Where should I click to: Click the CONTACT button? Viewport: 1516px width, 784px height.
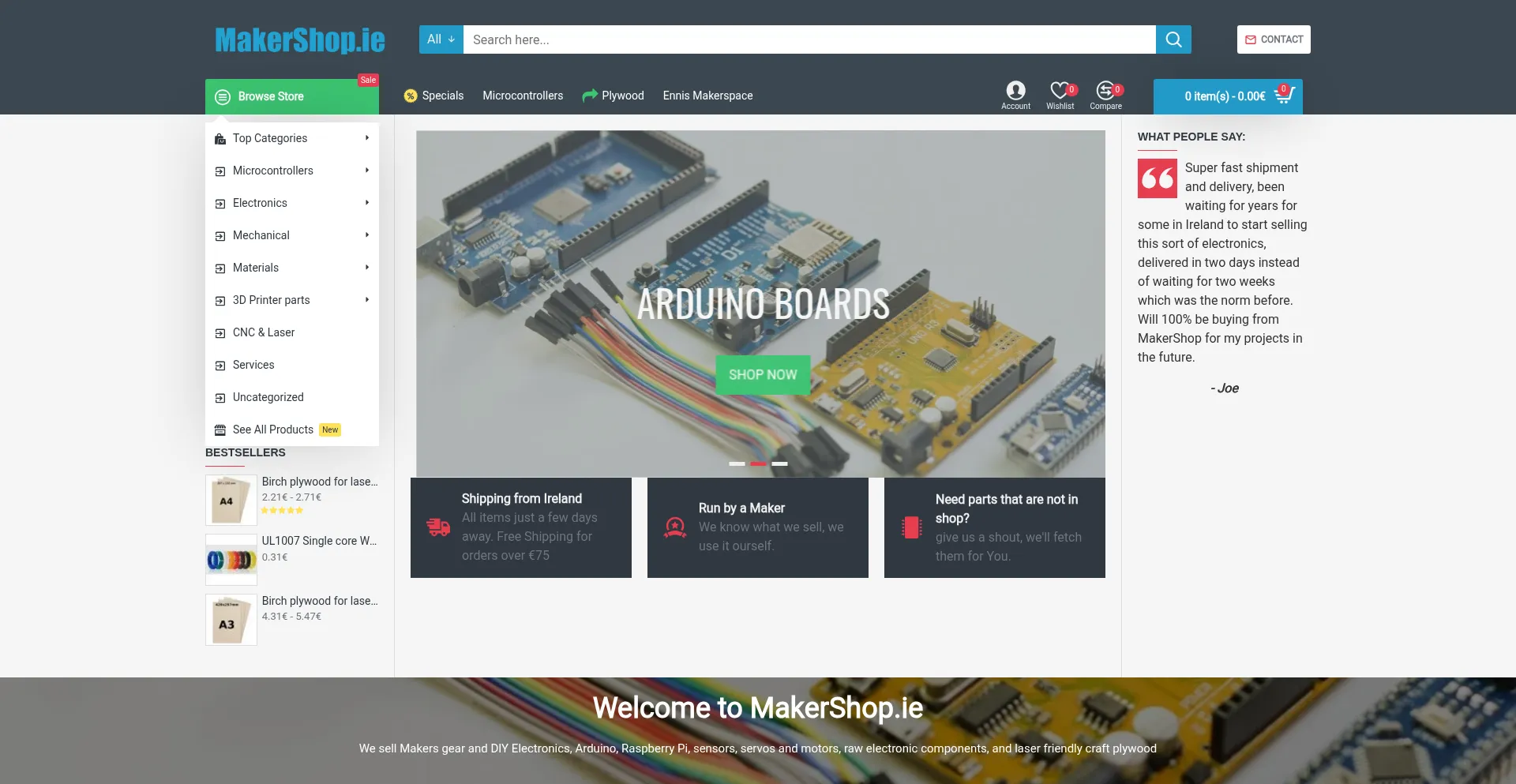tap(1274, 39)
